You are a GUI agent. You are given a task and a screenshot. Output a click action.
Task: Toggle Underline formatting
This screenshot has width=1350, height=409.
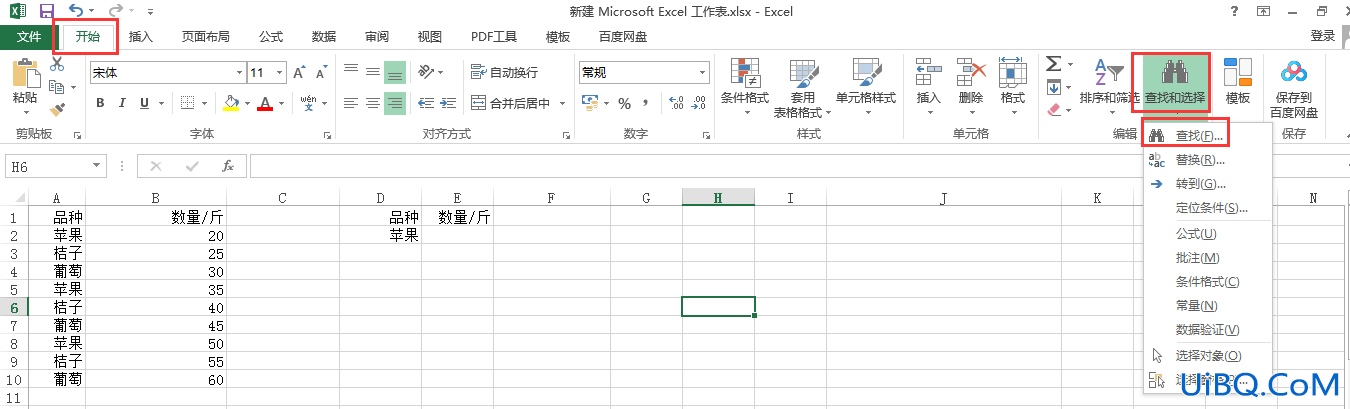pyautogui.click(x=145, y=103)
